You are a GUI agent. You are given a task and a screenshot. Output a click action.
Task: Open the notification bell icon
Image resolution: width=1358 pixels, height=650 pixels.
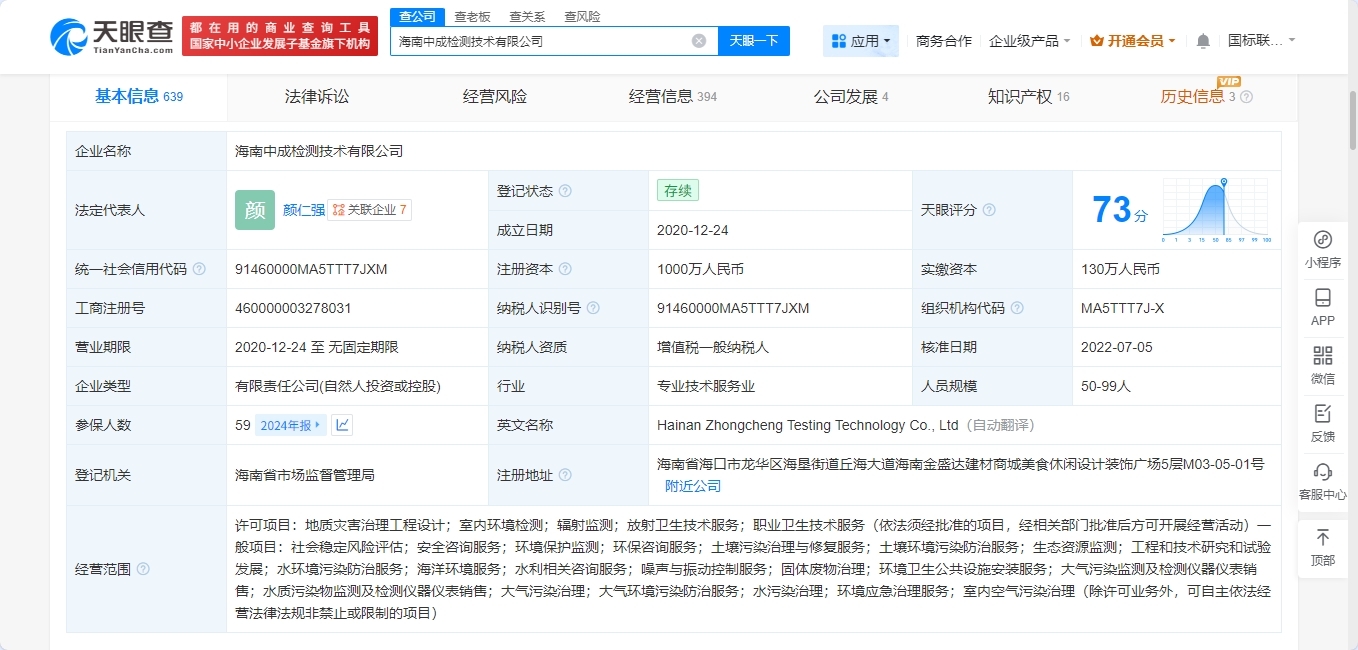1203,41
